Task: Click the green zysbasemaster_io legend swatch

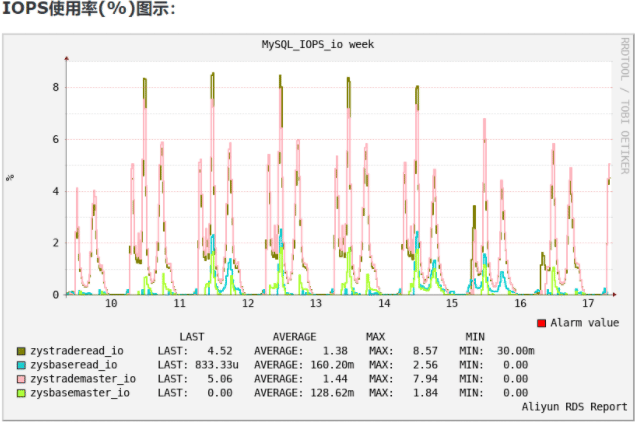Action: (x=21, y=393)
